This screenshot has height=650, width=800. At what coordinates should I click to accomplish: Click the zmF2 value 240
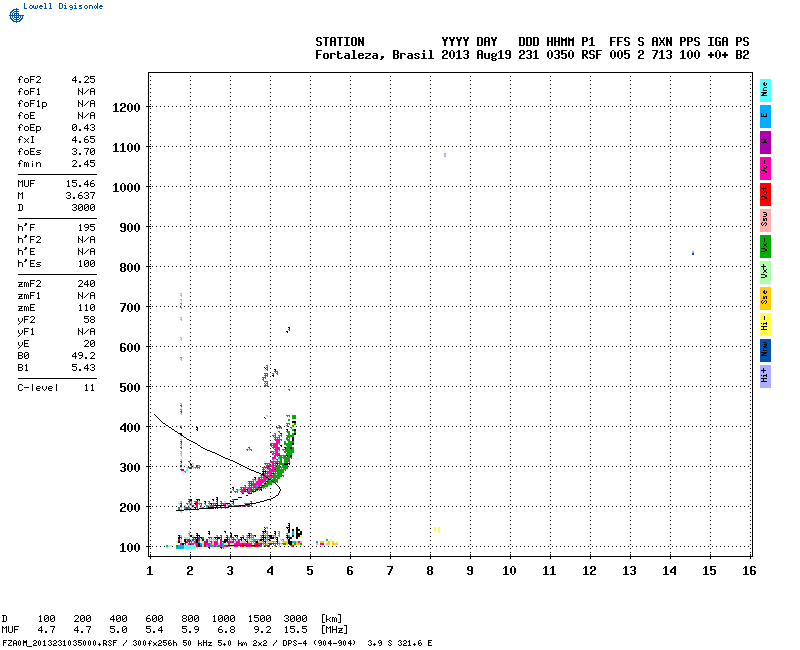[86, 284]
